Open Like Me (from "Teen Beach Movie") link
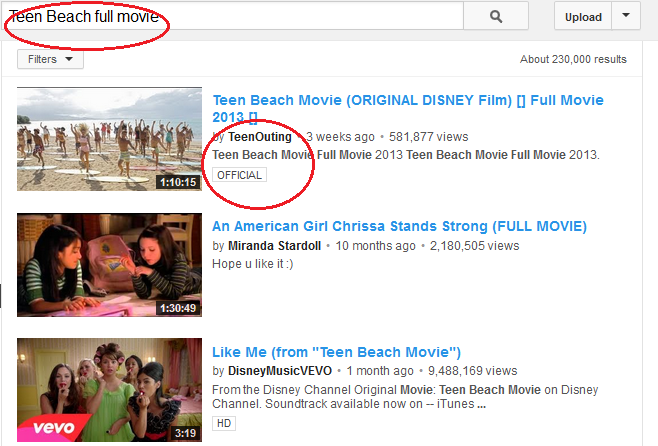 336,352
